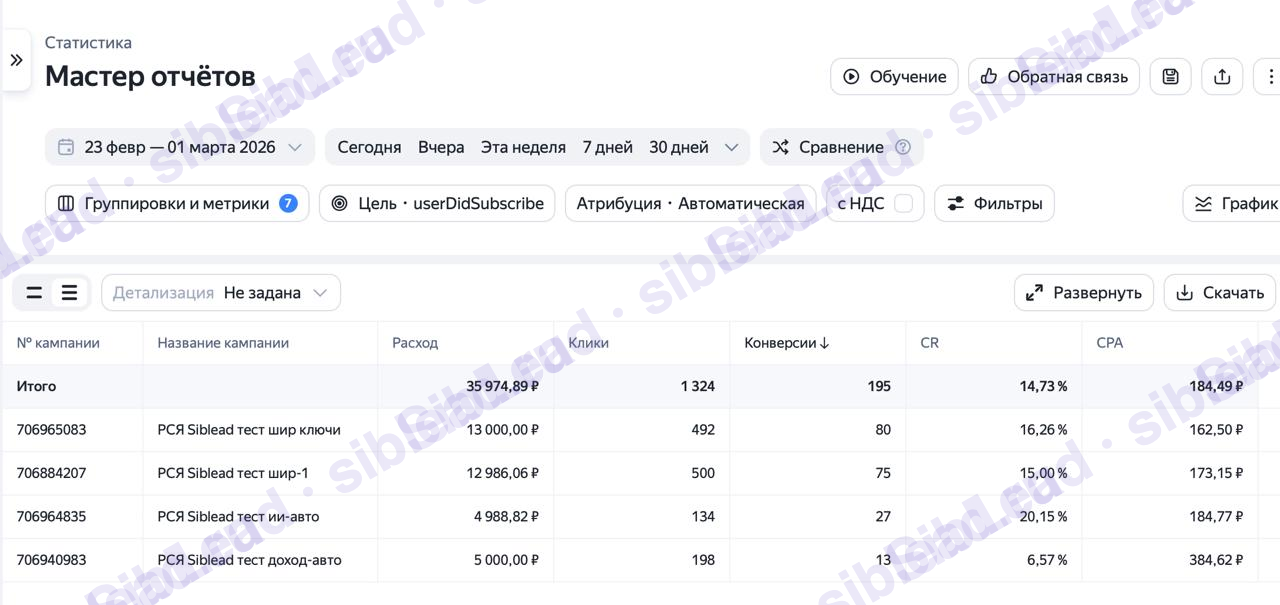Click the Развернуть expand table button
Image resolution: width=1280 pixels, height=605 pixels.
1084,293
